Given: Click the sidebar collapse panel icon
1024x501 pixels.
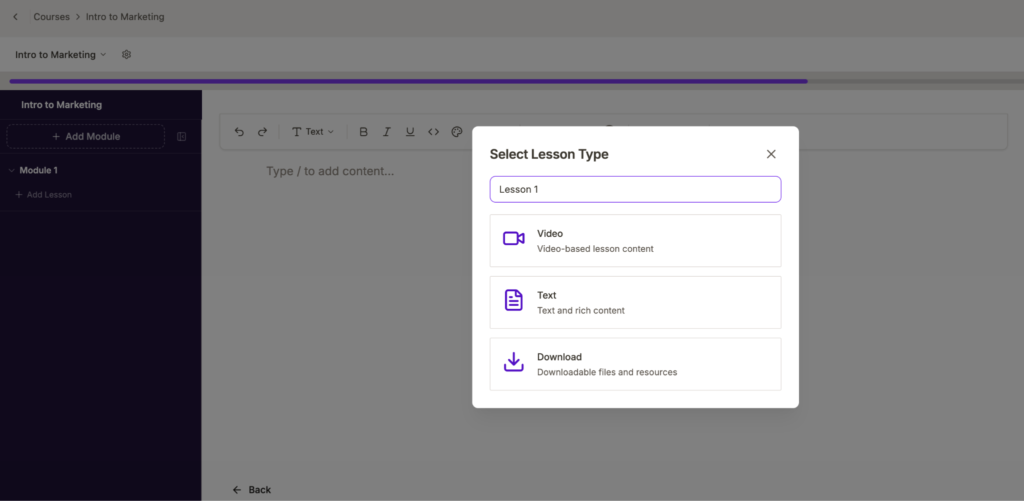Looking at the screenshot, I should 182,137.
